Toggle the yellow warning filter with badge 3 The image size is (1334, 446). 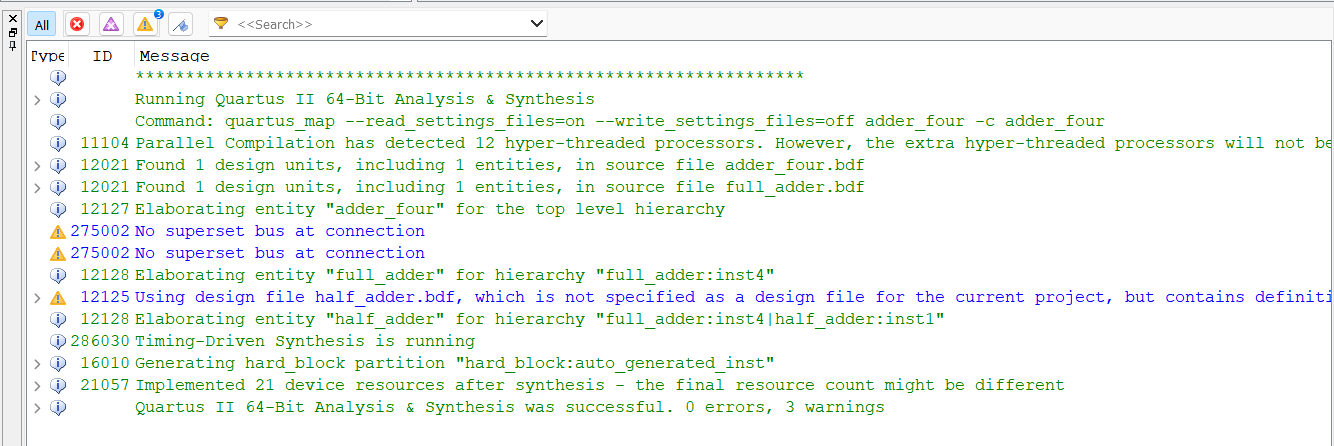(146, 24)
